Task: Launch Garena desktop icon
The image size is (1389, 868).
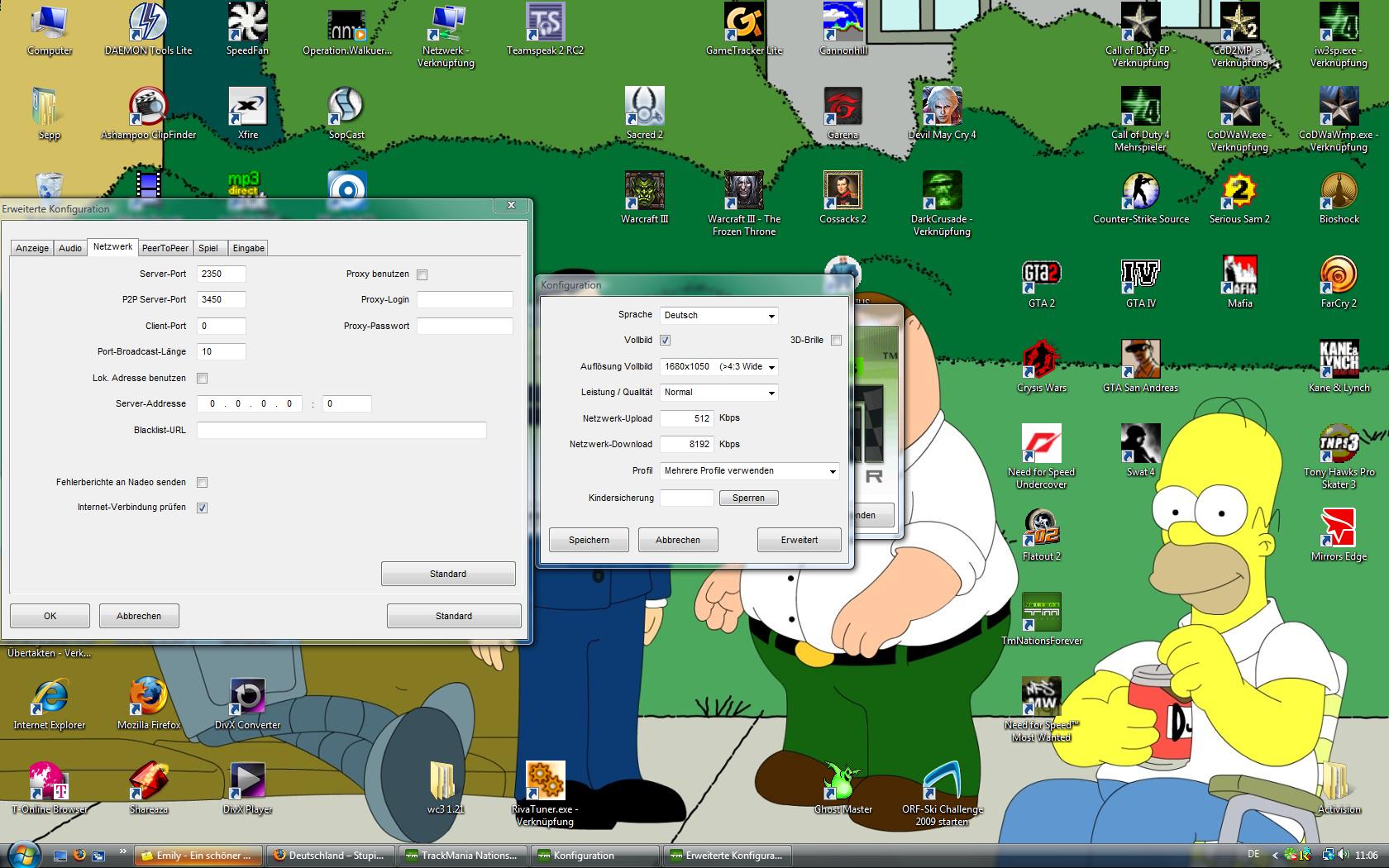Action: pos(843,114)
